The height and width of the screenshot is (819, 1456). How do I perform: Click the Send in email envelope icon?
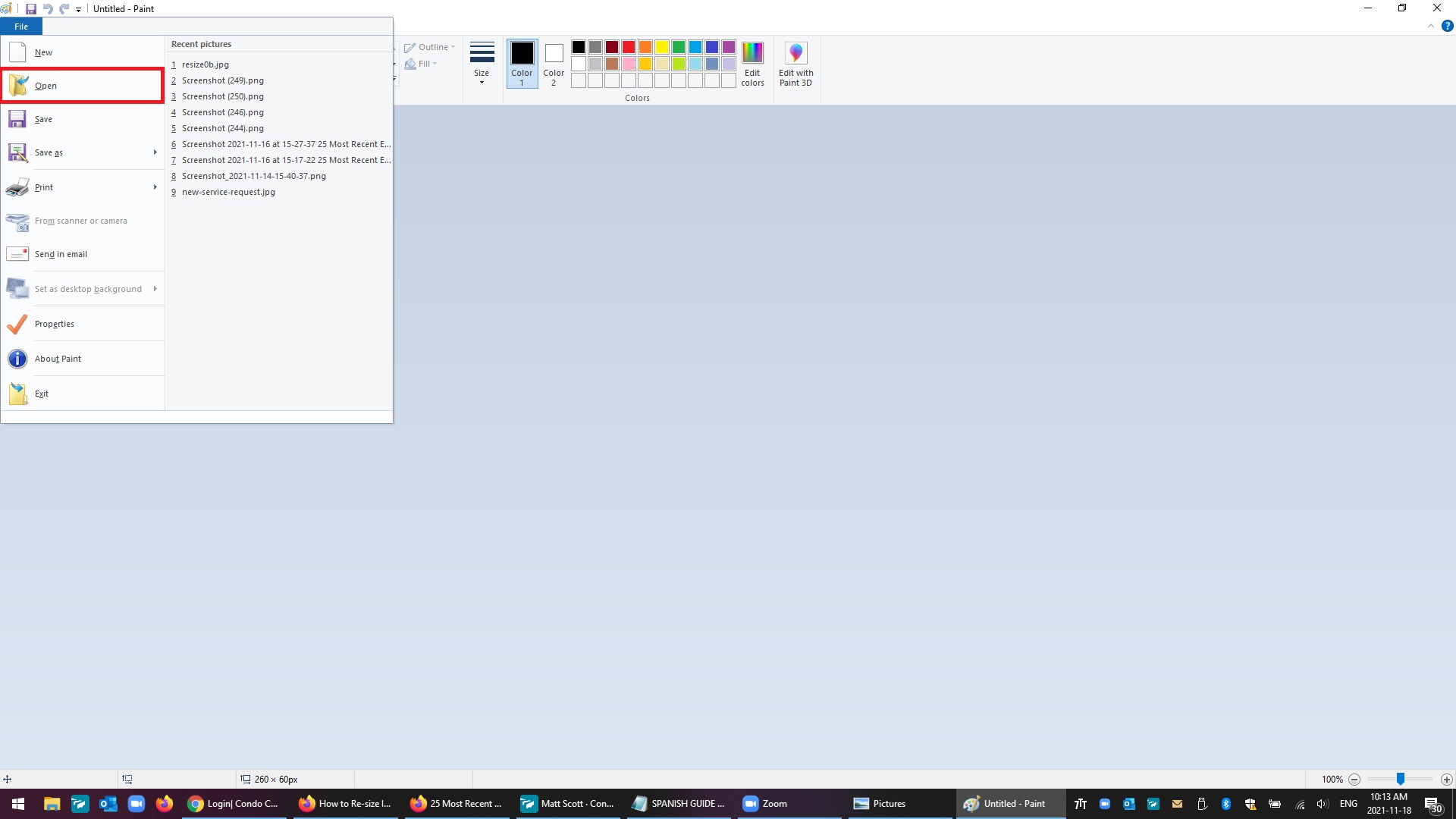coord(17,254)
